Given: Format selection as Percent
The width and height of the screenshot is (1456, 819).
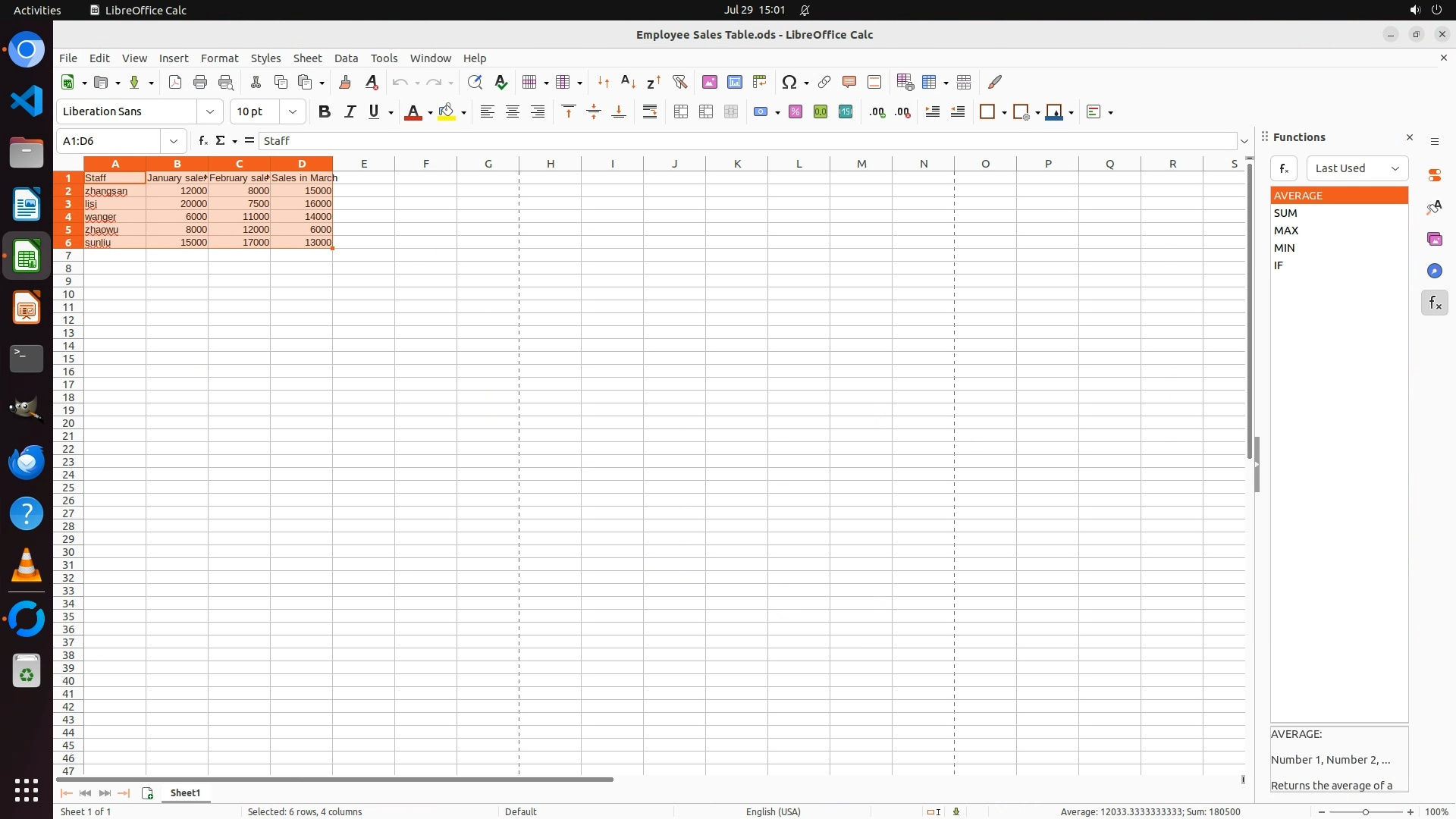Looking at the screenshot, I should [795, 112].
